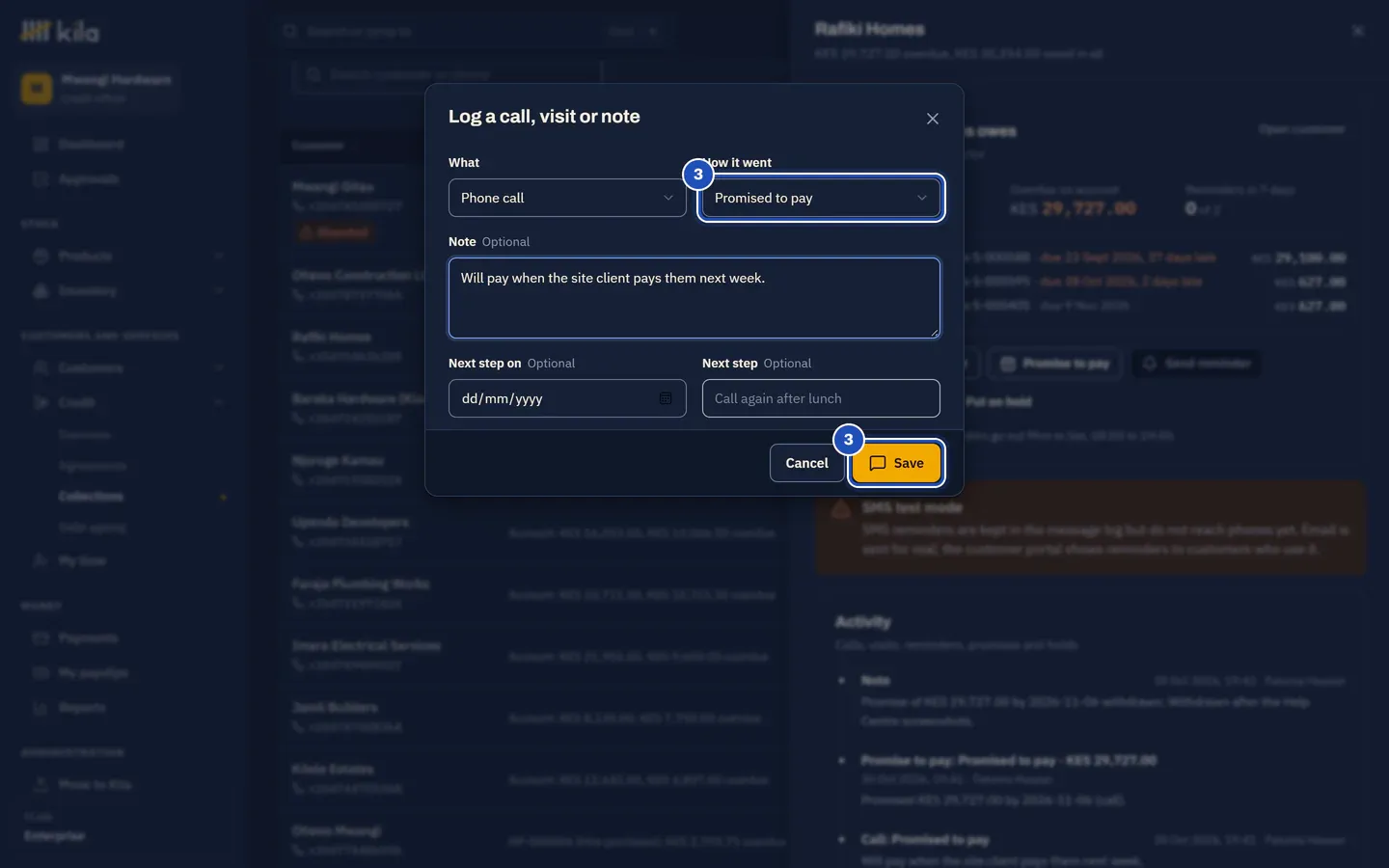Open the calendar picker in the date field
1389x868 pixels.
tap(666, 398)
